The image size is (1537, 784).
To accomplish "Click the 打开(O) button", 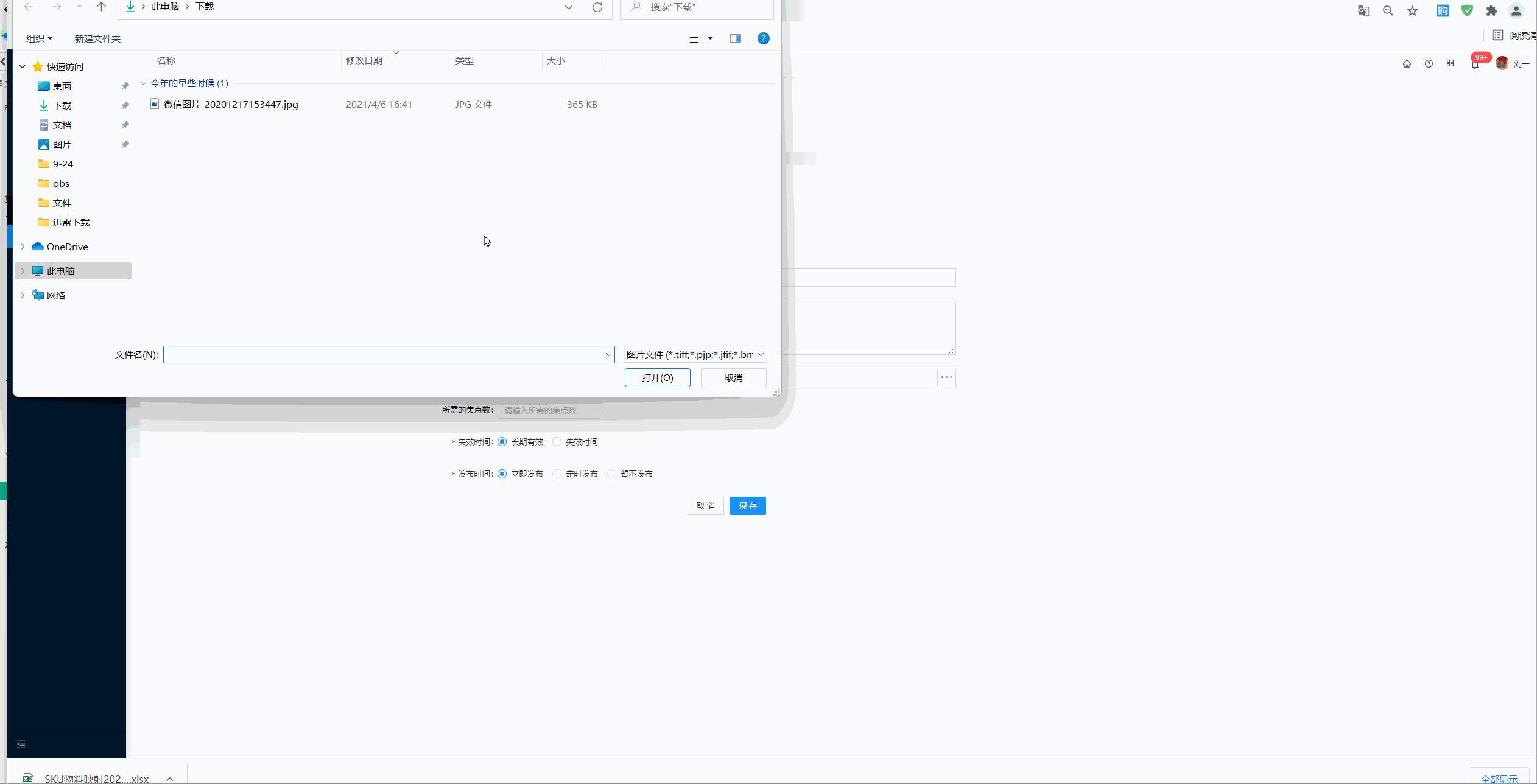I will pos(658,377).
